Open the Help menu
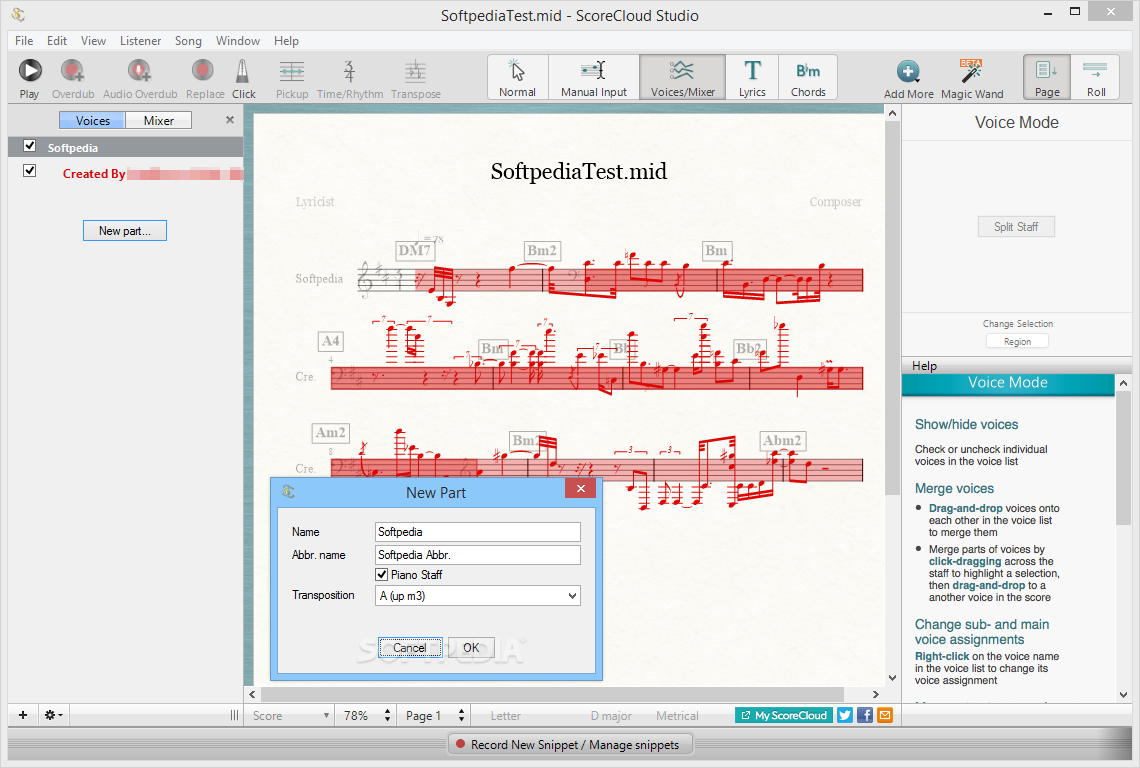Viewport: 1140px width, 768px height. pos(286,41)
